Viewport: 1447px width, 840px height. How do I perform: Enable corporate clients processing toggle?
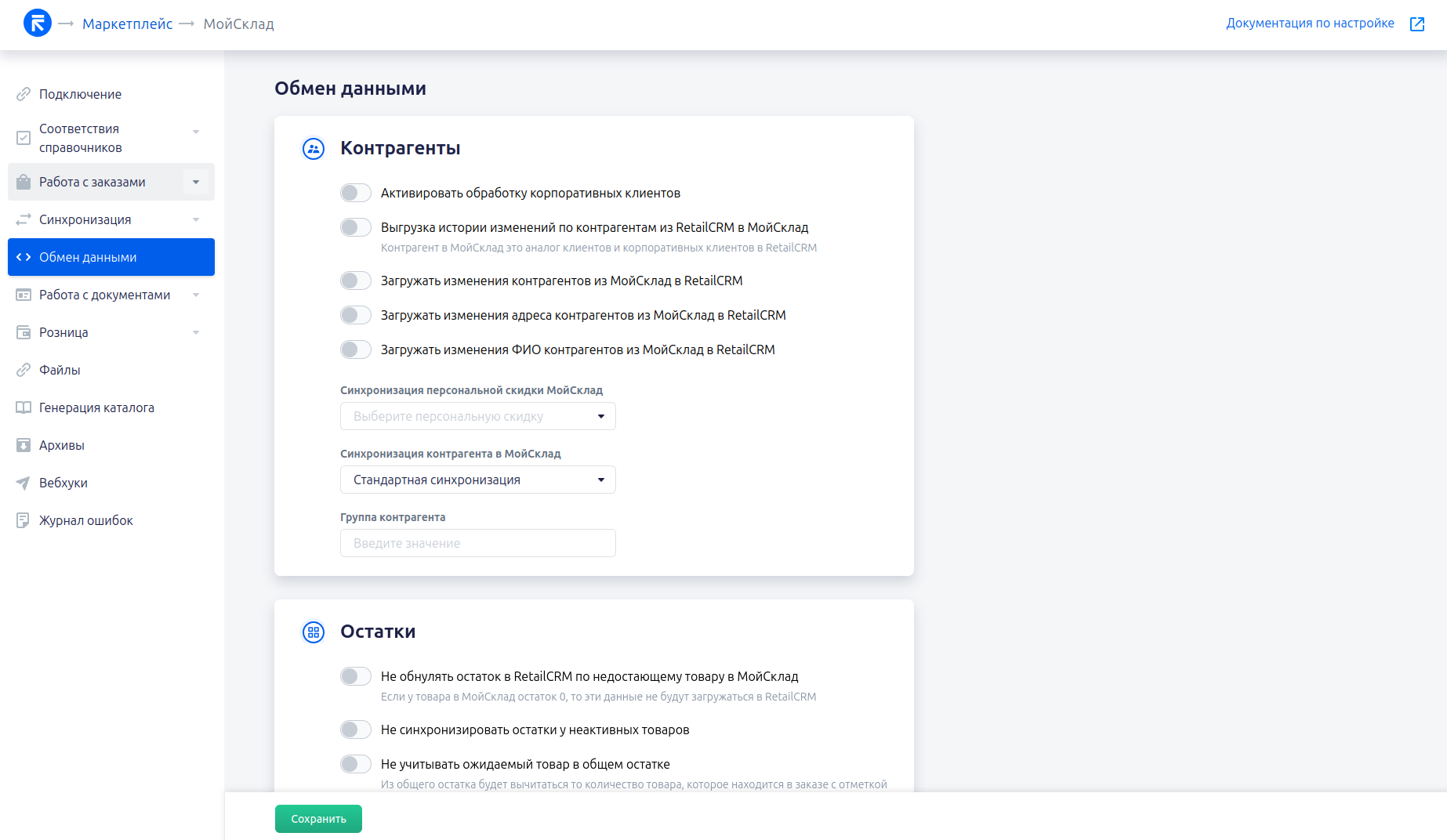(x=356, y=193)
